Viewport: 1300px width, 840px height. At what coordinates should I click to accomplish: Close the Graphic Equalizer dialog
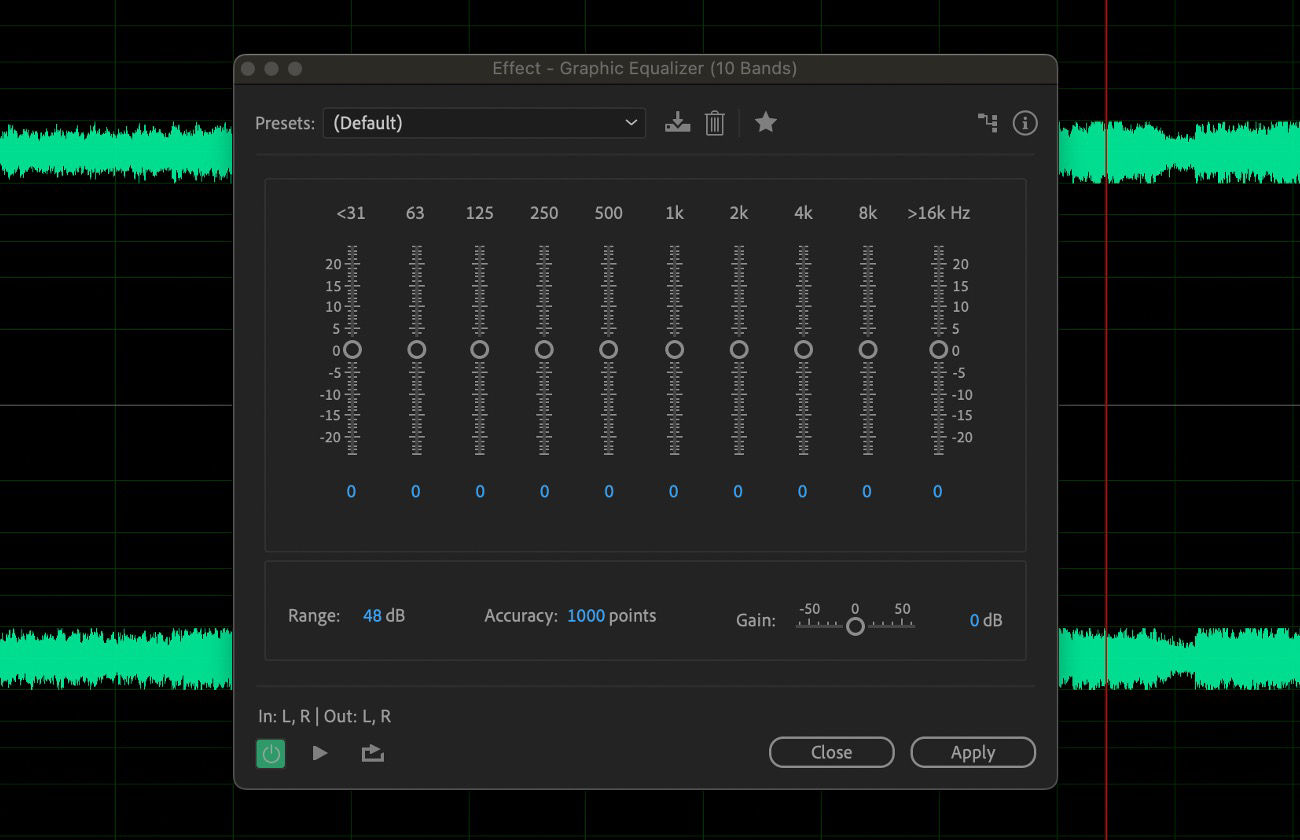pyautogui.click(x=831, y=752)
